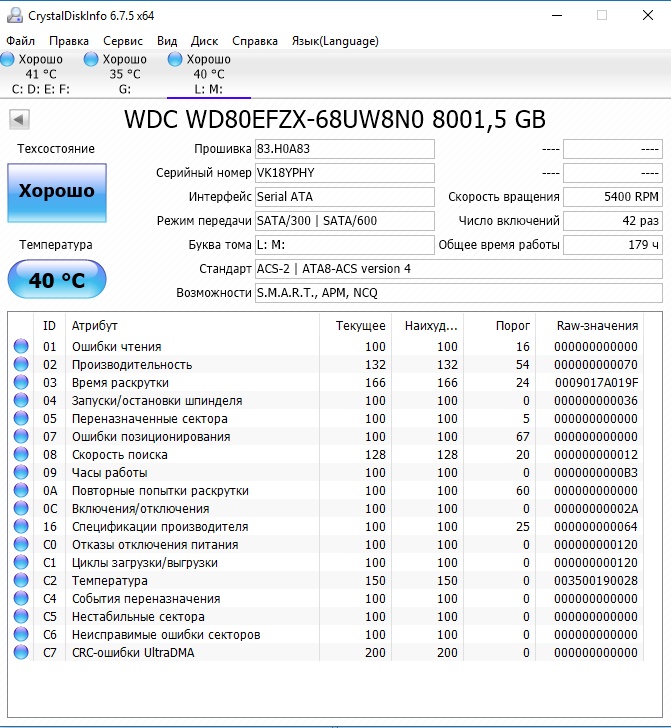Click the ID column header
Viewport: 671px width, 728px height.
pos(49,325)
